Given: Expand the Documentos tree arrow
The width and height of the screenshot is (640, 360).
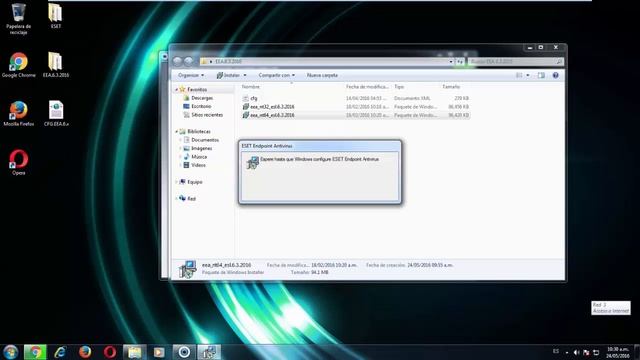Looking at the screenshot, I should tap(180, 140).
